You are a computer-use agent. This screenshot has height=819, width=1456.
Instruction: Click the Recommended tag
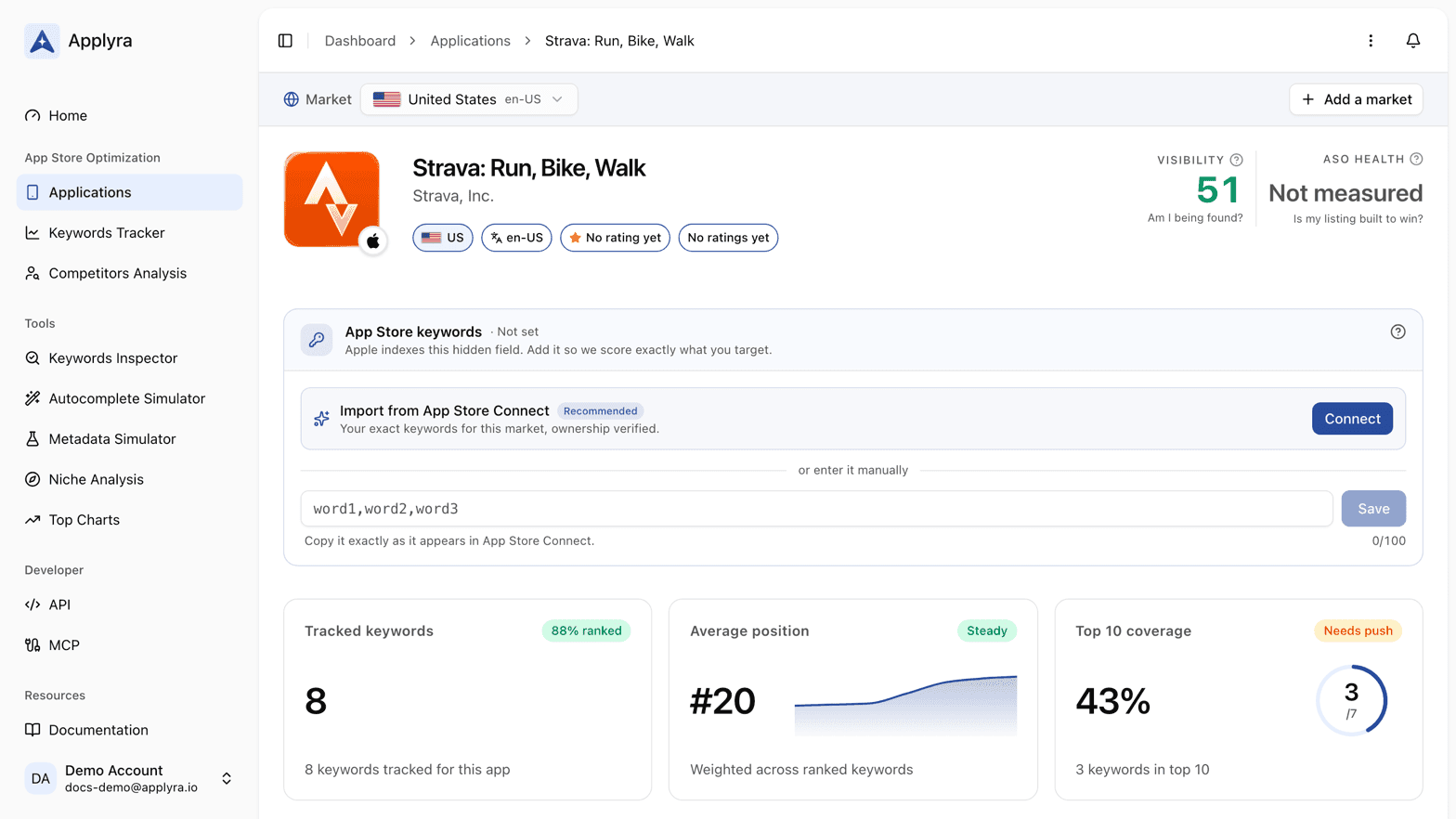coord(601,411)
